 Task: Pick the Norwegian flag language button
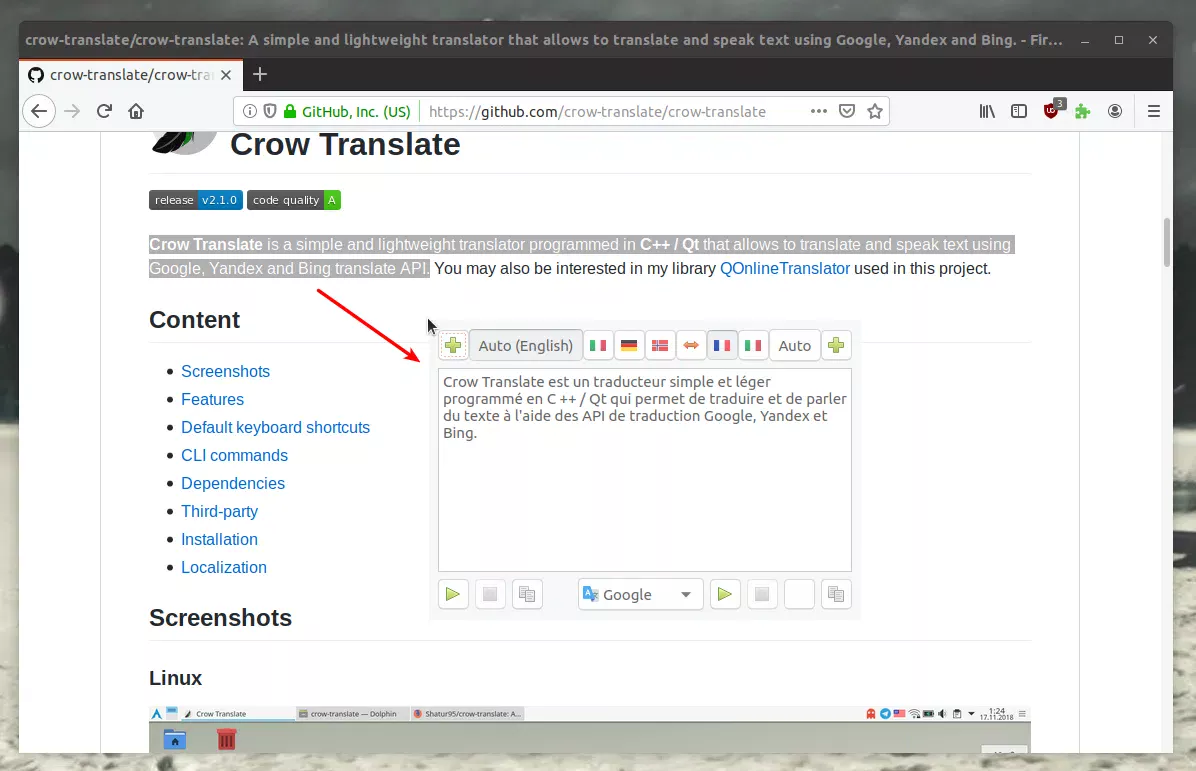(660, 345)
